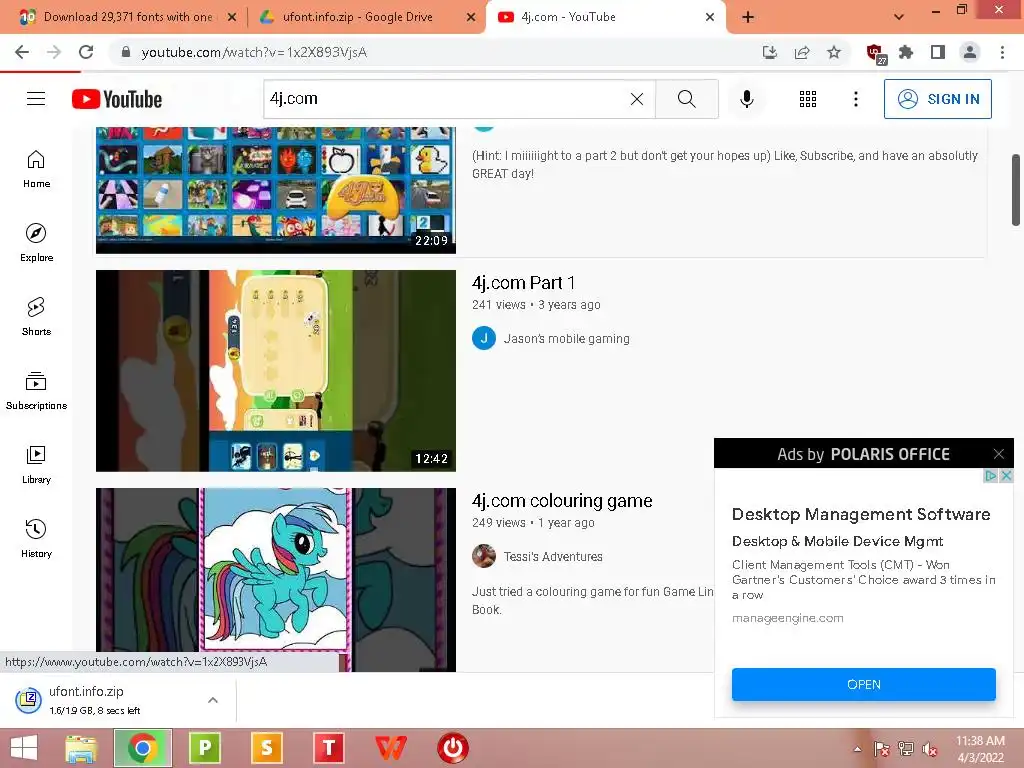Click Tessi's Adventures avatar
The width and height of the screenshot is (1024, 768).
coord(484,556)
